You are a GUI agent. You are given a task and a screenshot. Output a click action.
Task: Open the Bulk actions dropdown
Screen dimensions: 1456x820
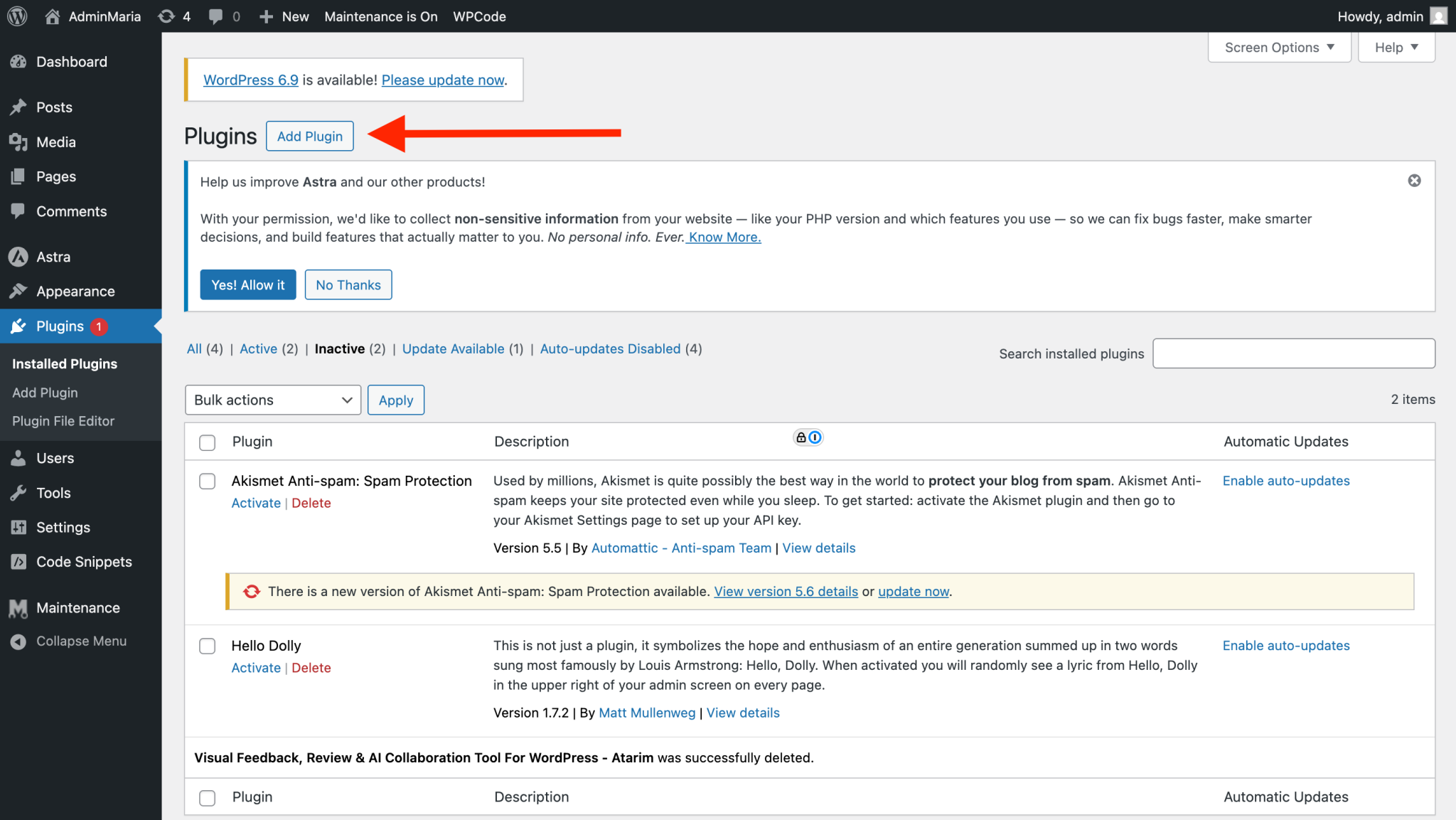(x=273, y=400)
